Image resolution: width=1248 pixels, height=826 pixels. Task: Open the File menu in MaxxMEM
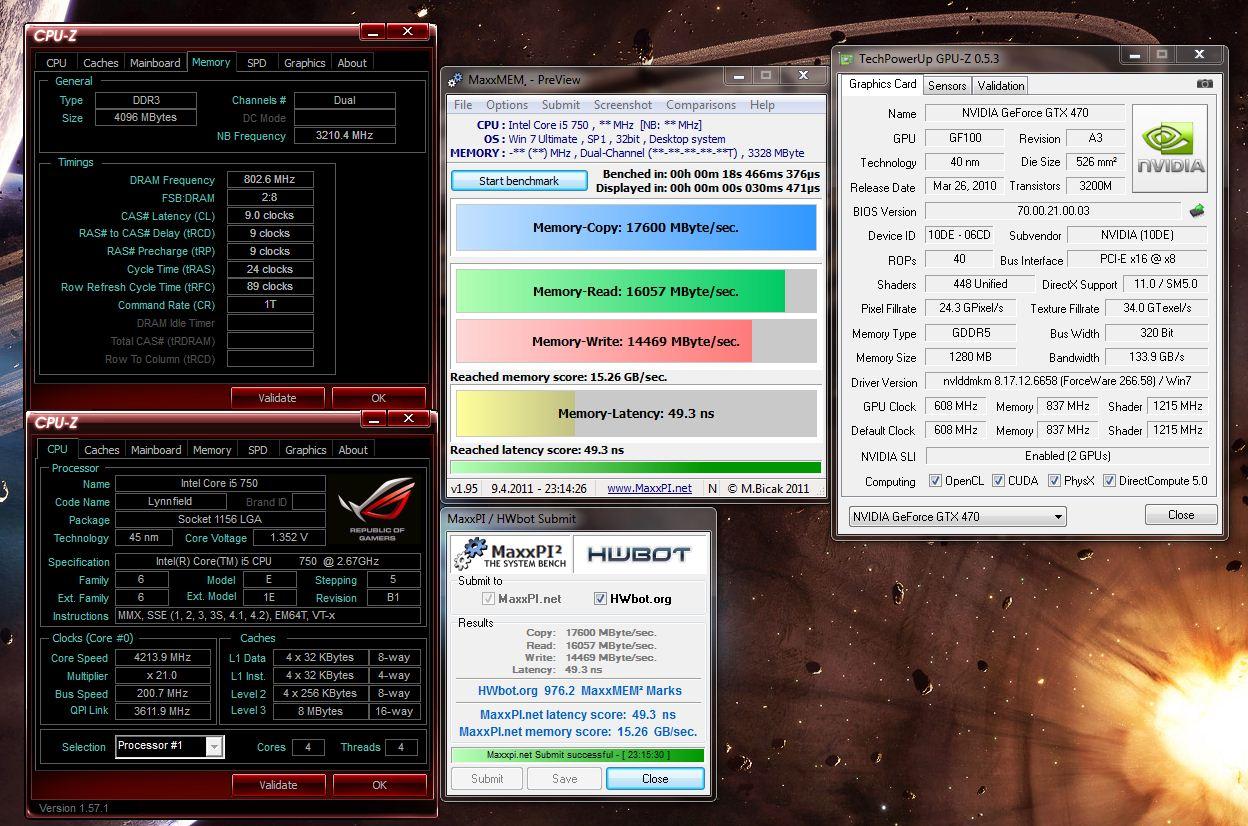tap(463, 105)
